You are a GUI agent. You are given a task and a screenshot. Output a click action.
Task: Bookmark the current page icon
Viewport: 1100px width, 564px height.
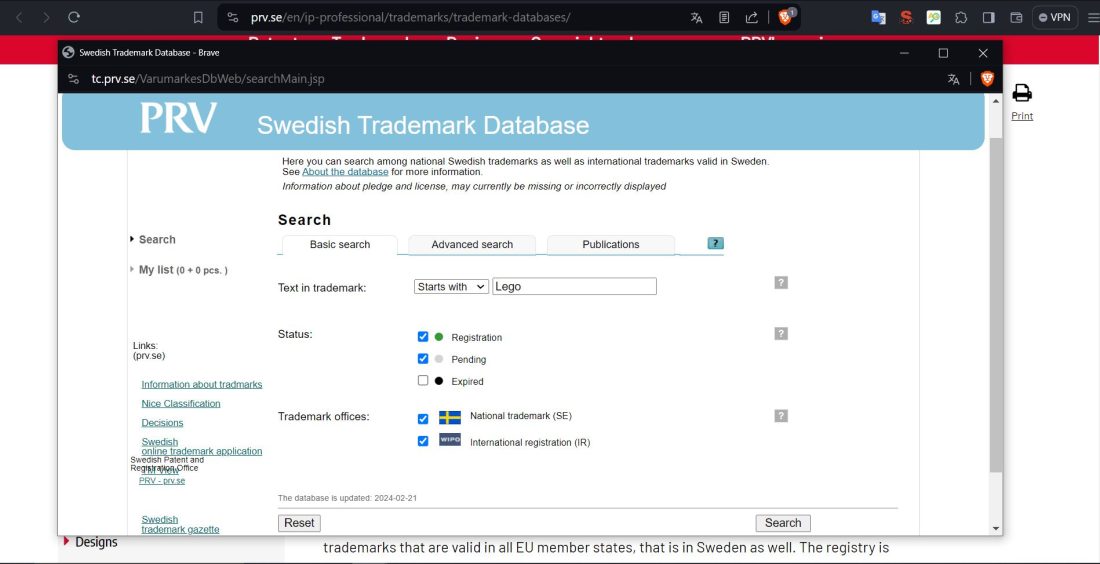point(199,18)
